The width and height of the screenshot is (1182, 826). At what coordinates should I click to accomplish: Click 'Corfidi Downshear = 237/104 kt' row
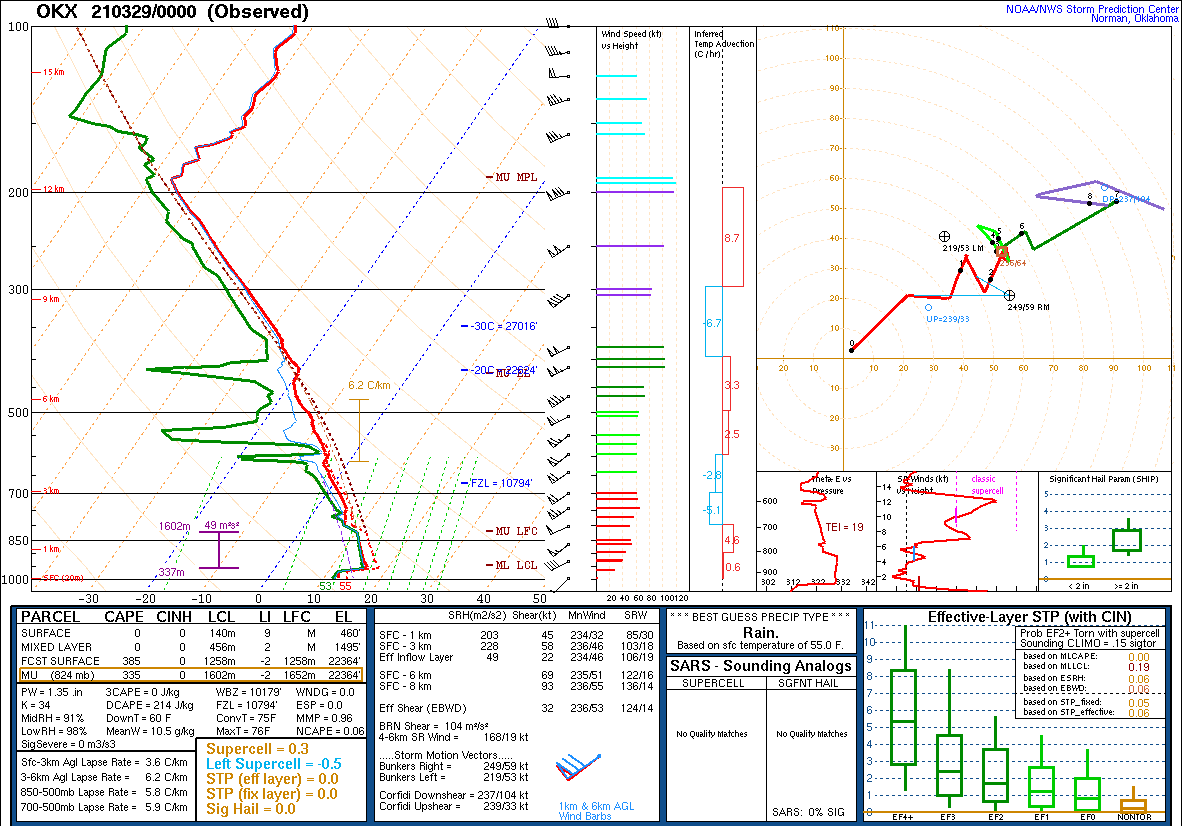(454, 795)
